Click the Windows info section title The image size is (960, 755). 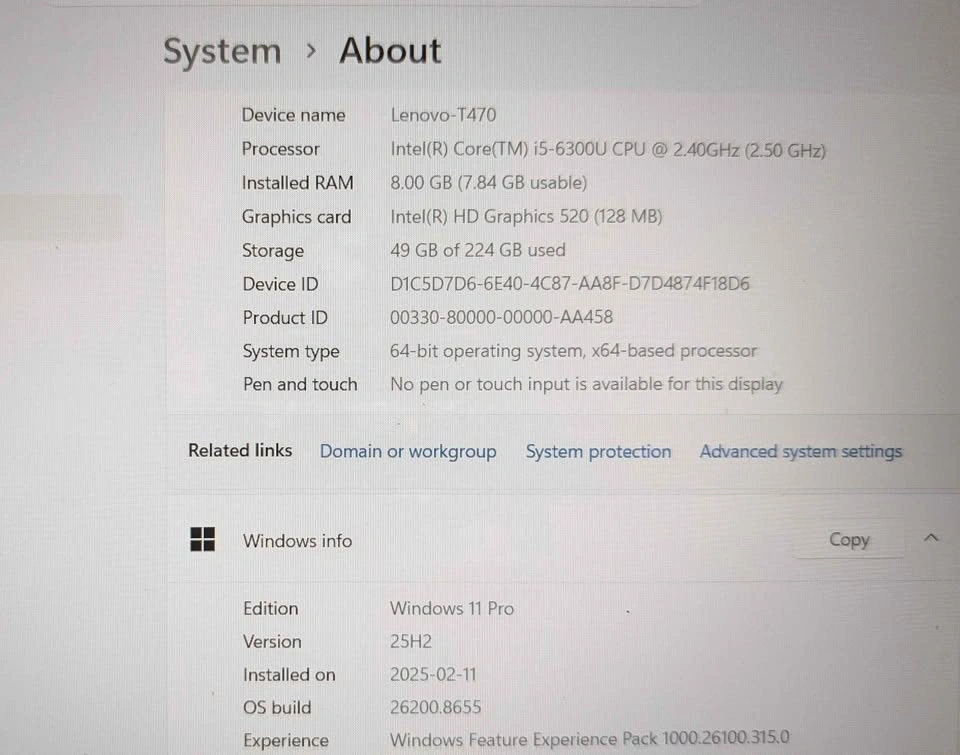pos(297,541)
